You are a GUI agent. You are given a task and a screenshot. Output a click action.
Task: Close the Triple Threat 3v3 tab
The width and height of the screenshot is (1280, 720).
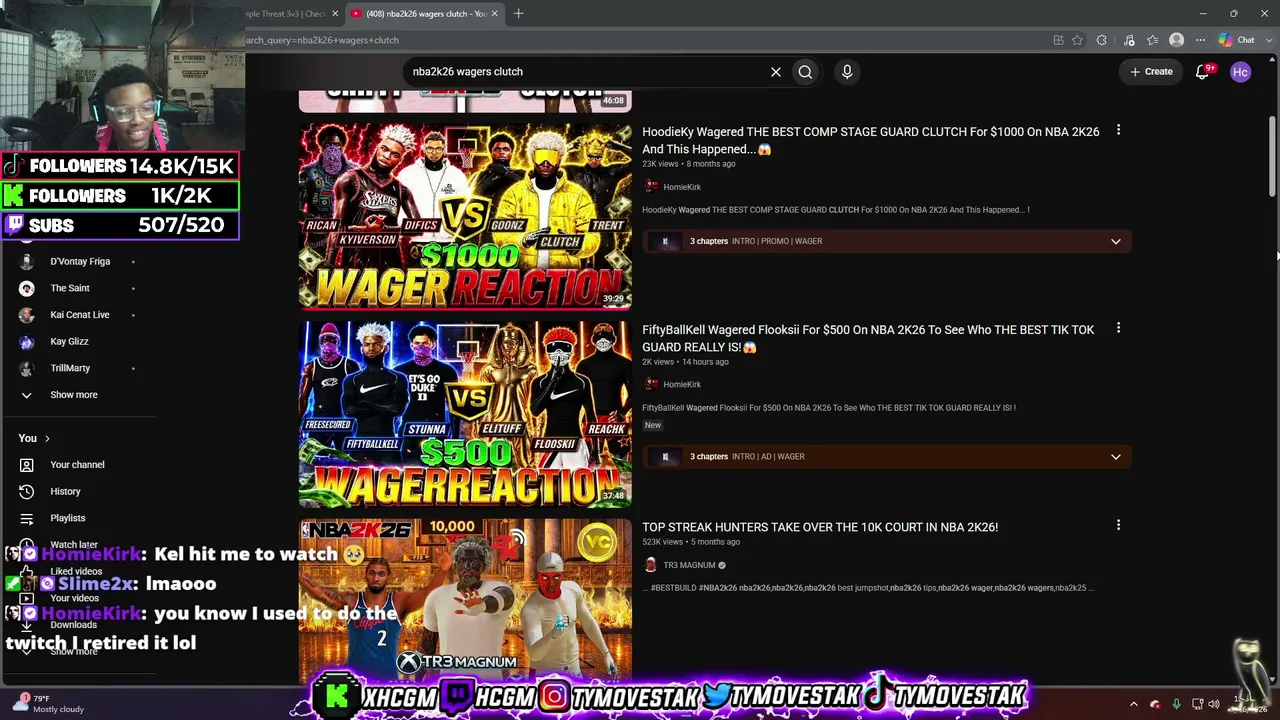(x=335, y=14)
